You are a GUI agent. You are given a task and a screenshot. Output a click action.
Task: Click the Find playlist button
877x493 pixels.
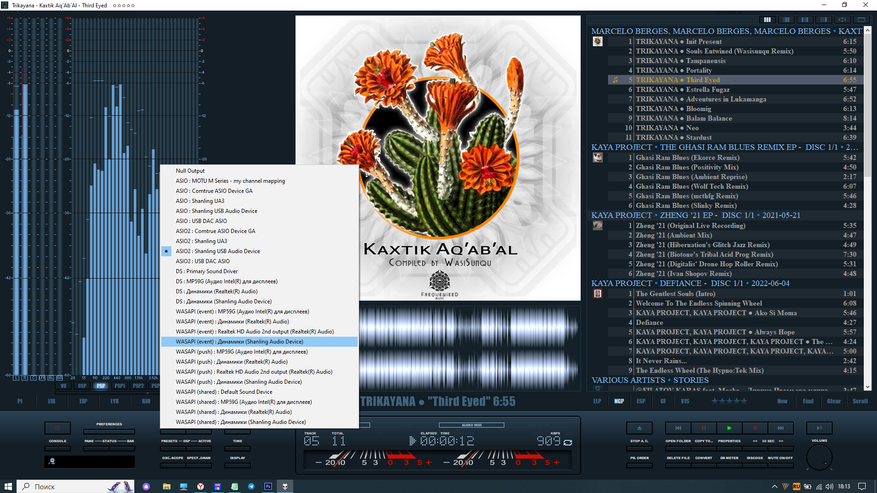[x=808, y=401]
